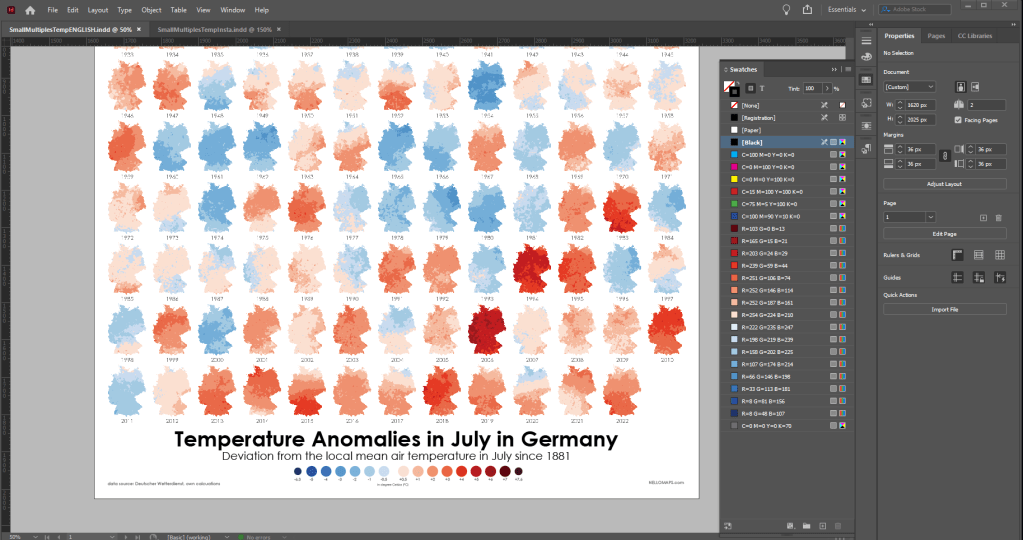Toggle the fill and stroke proxy in Swatches
Screen dimensions: 1023x540
click(731, 88)
